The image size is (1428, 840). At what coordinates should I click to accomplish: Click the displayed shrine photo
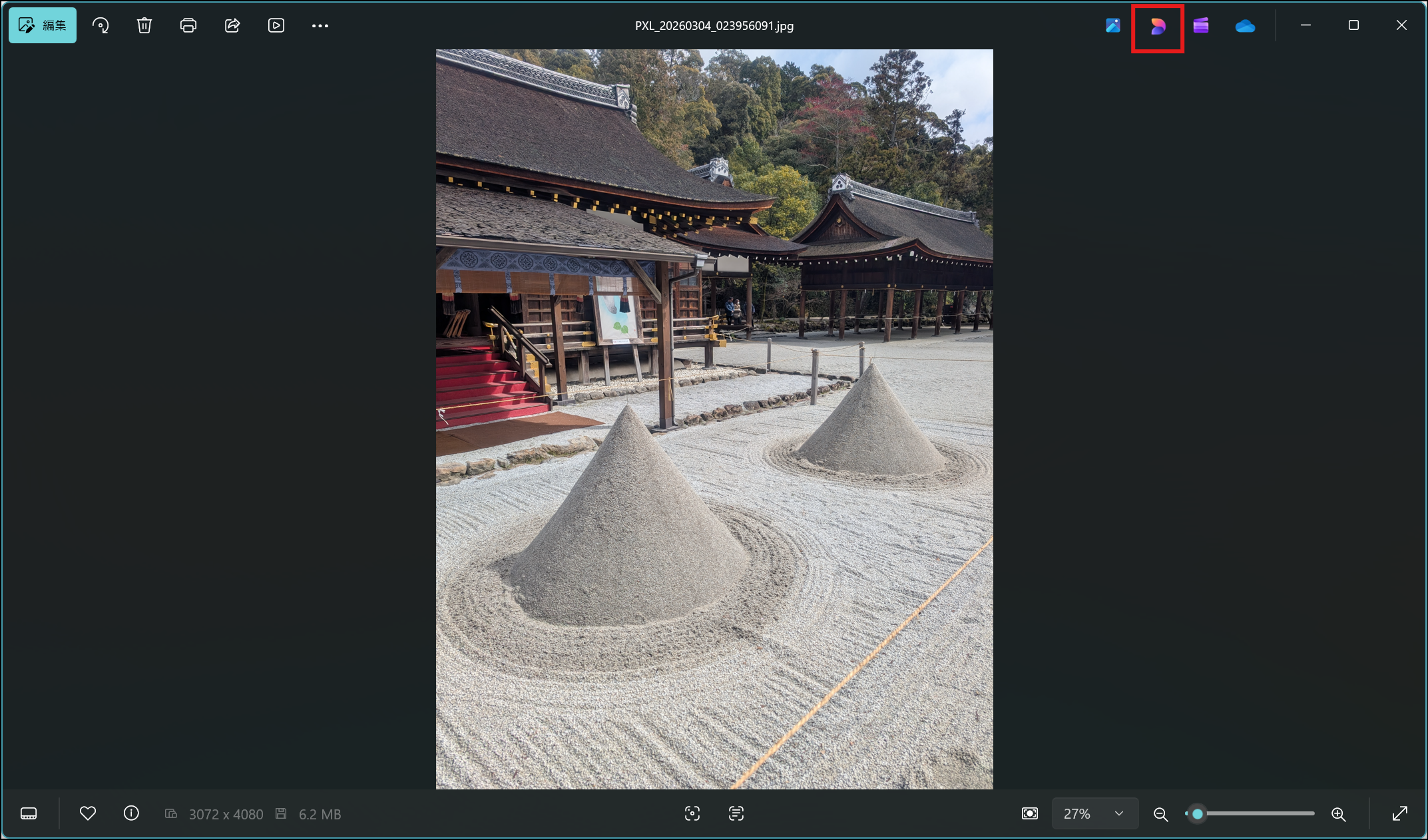714,419
